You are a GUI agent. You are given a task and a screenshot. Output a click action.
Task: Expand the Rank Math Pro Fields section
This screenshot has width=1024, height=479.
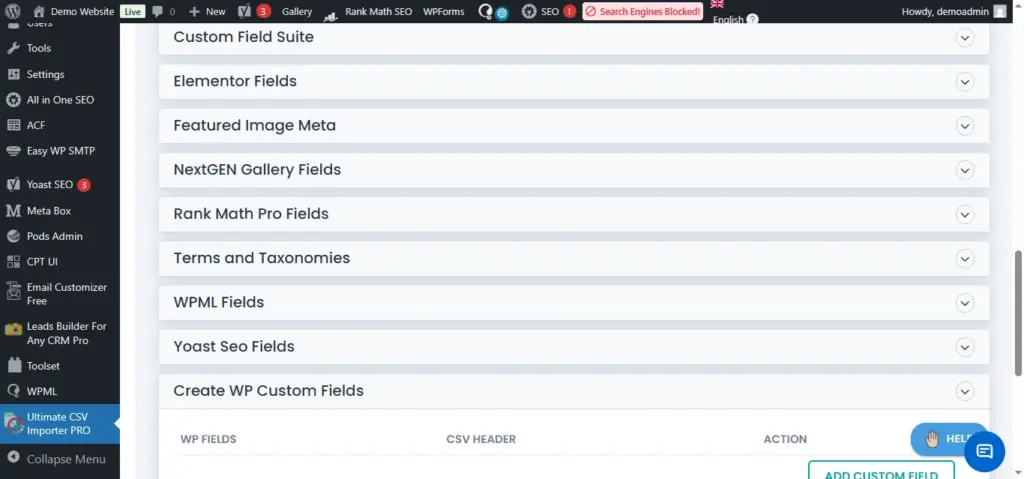[x=965, y=214]
